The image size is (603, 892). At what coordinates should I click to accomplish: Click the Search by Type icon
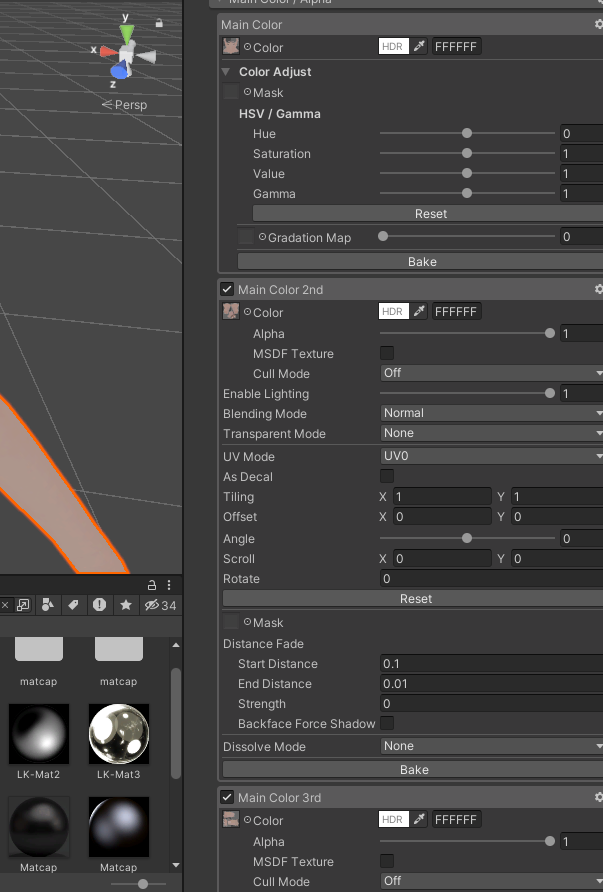click(x=48, y=605)
